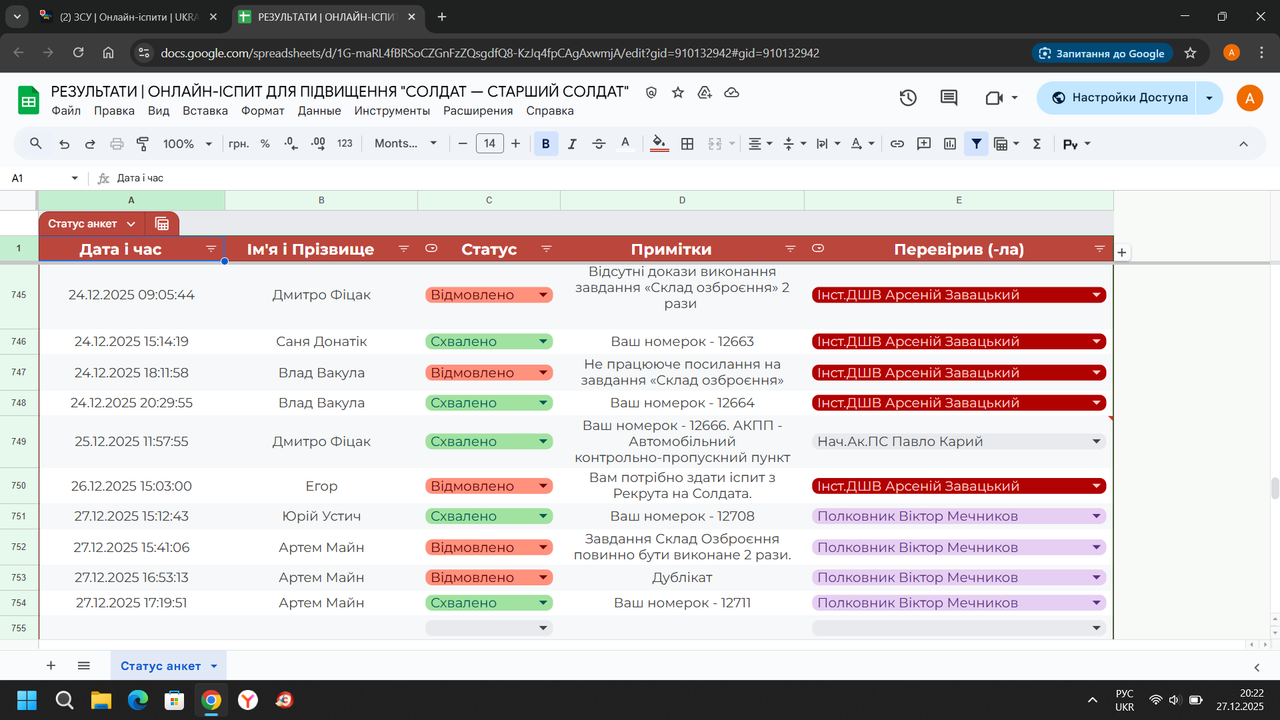Open text wrapping dropdown
1280x720 pixels.
828,144
